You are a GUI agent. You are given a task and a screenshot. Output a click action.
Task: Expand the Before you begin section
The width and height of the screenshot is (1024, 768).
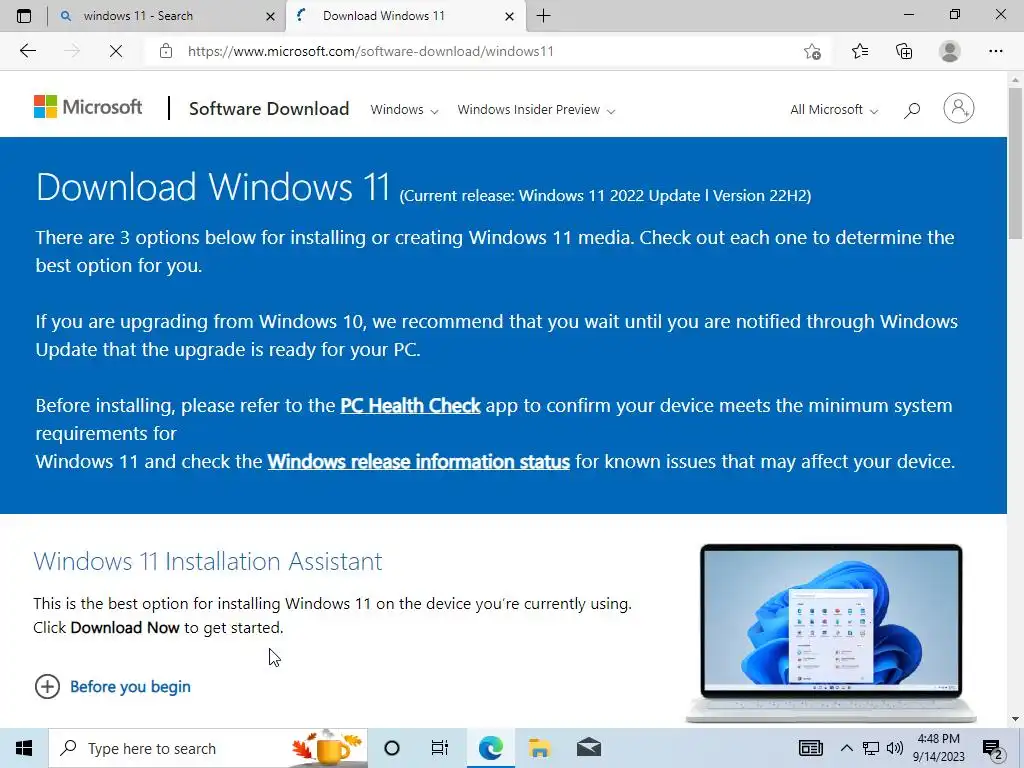[x=112, y=686]
